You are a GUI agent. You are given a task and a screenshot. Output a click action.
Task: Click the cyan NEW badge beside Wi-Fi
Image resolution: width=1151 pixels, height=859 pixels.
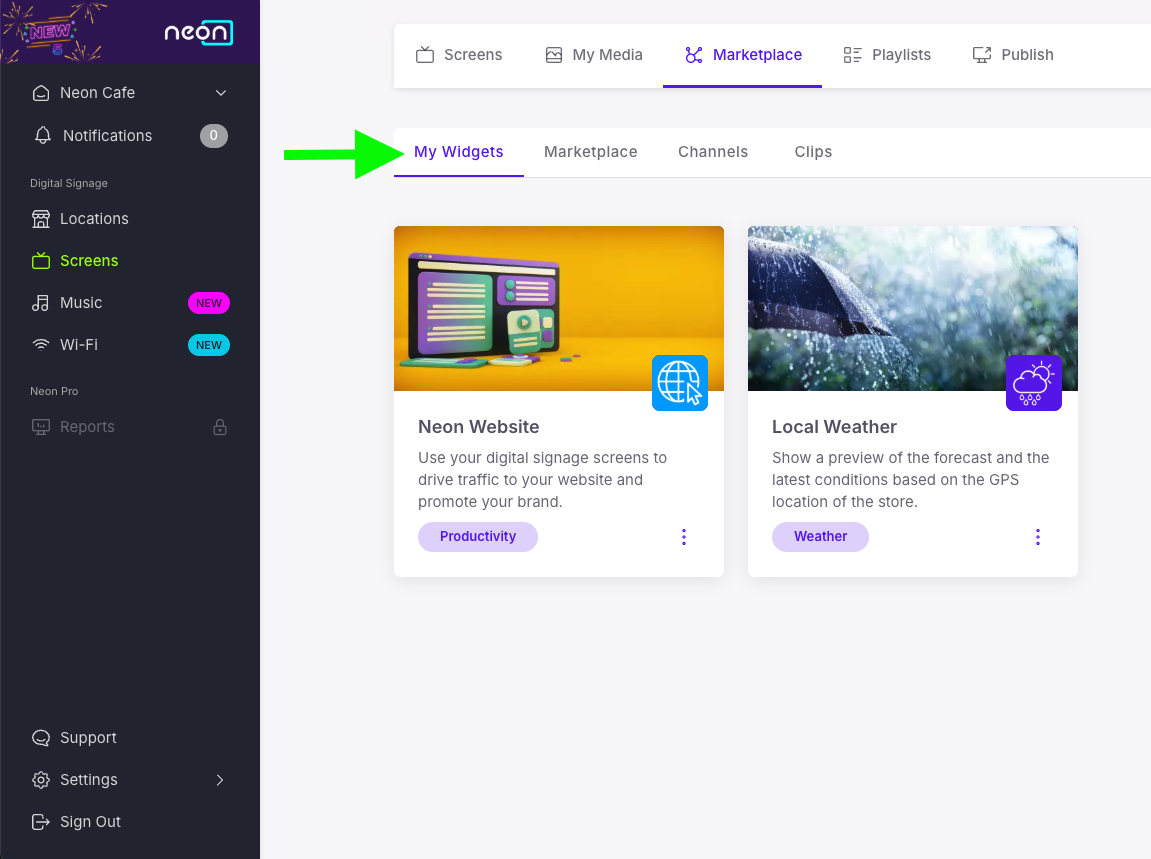click(x=209, y=345)
